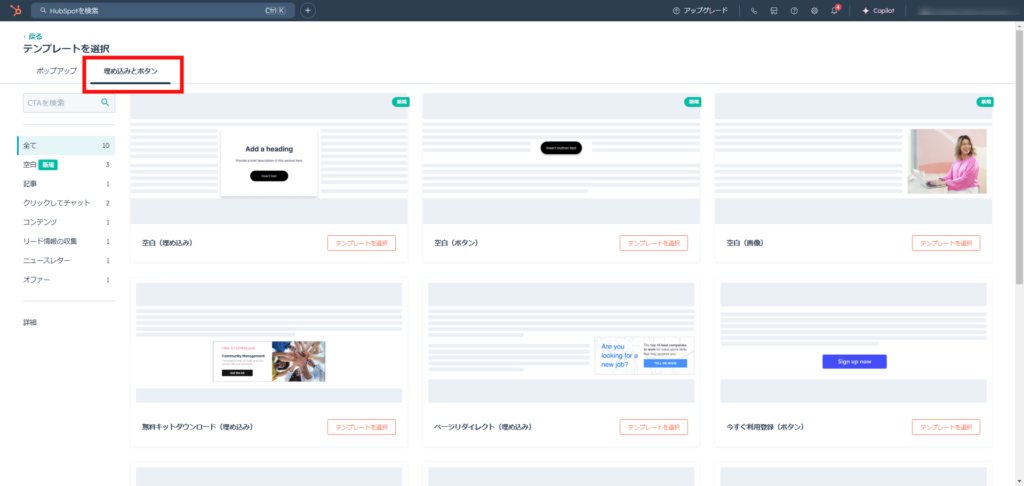Open the help question mark icon
Viewport: 1024px width, 486px height.
[794, 11]
